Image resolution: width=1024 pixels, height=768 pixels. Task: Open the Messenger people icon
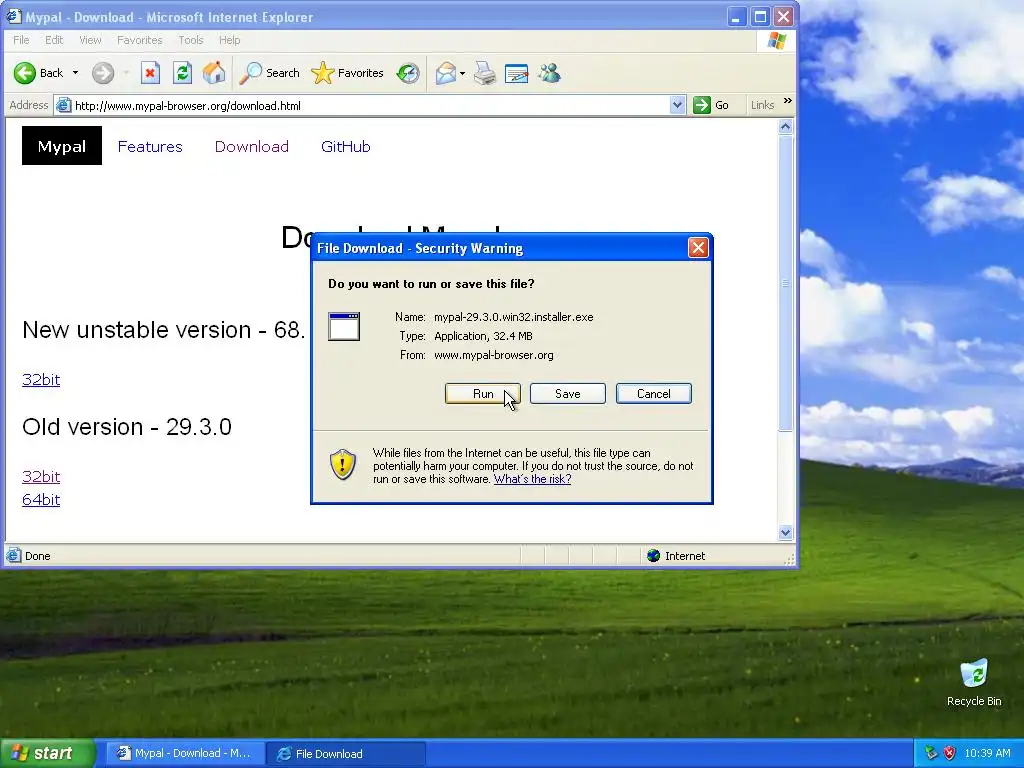[549, 73]
